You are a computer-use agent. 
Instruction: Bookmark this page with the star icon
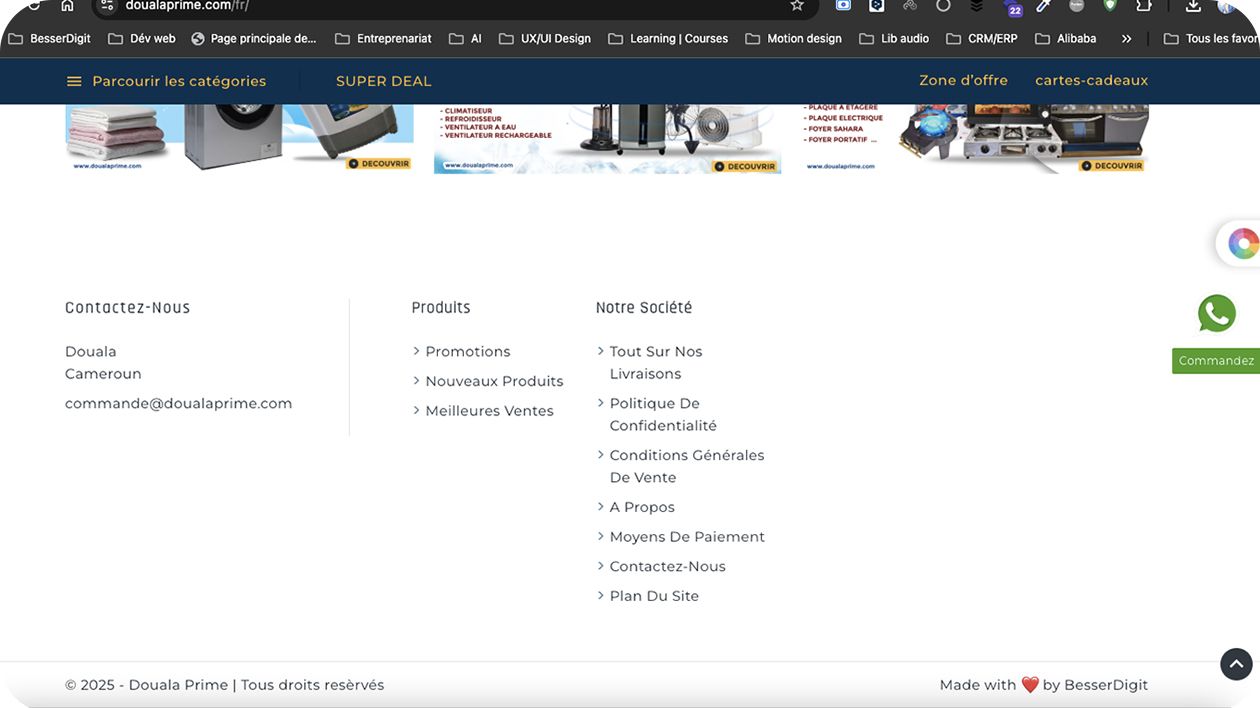pyautogui.click(x=797, y=6)
